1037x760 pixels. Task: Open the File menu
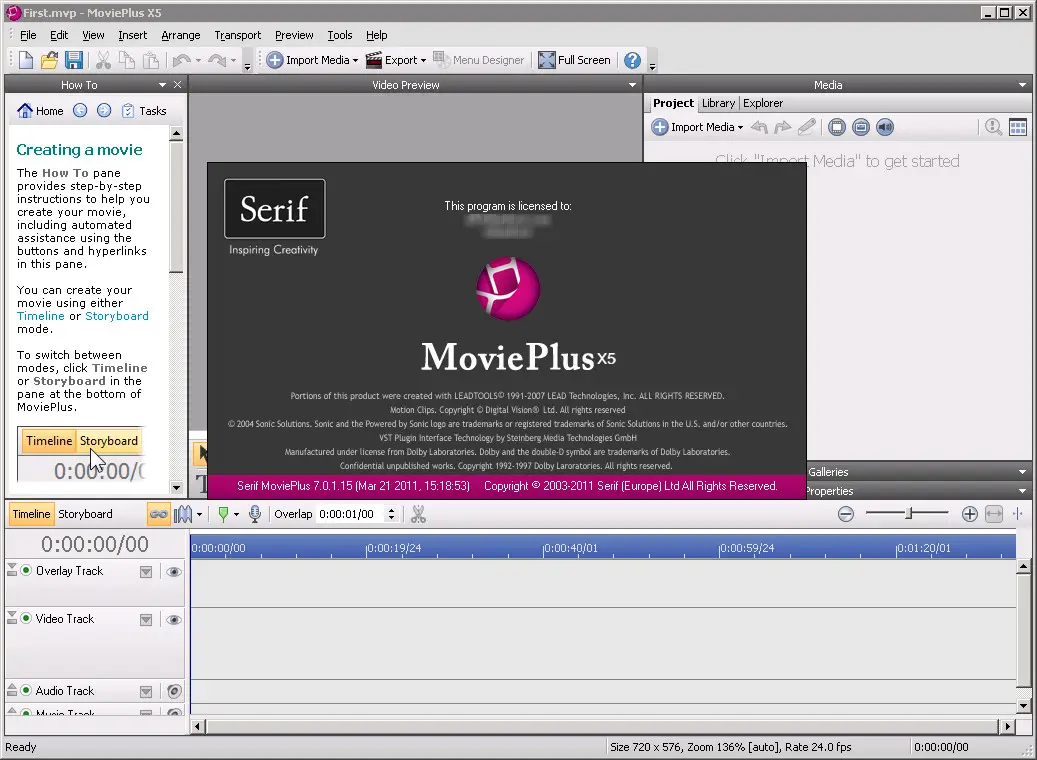tap(28, 35)
